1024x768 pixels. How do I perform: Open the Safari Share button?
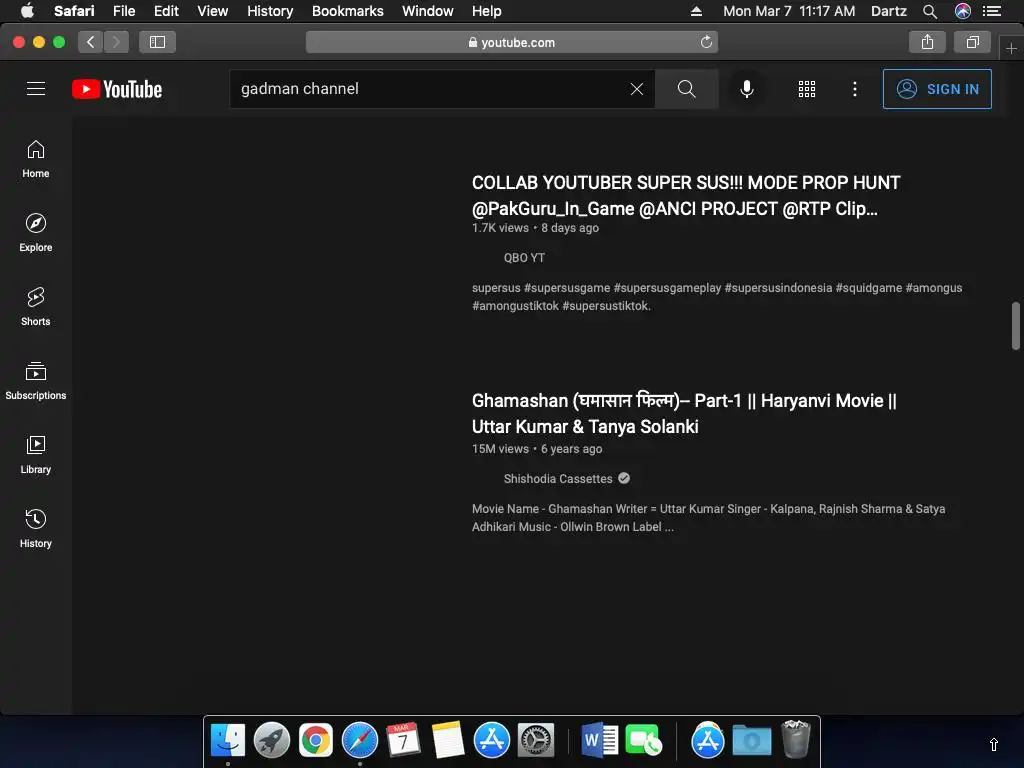pyautogui.click(x=927, y=42)
